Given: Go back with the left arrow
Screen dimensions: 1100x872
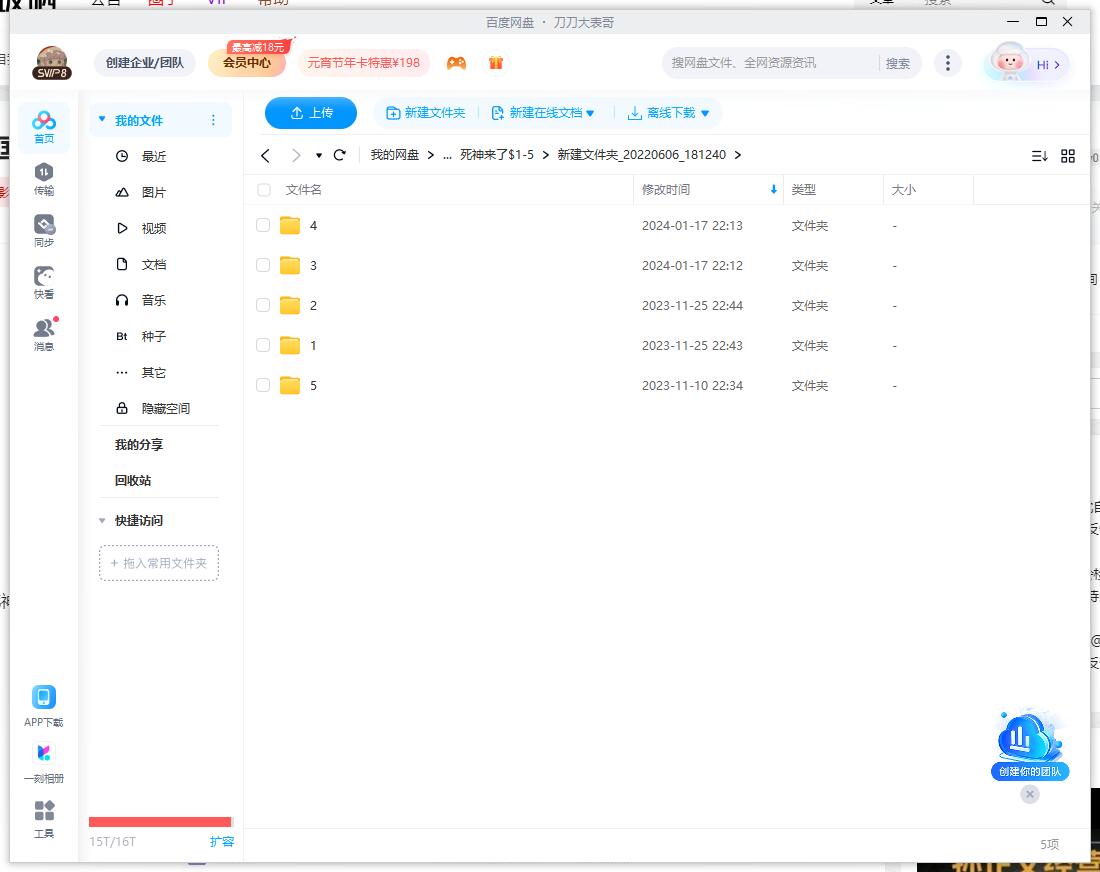Looking at the screenshot, I should point(265,155).
